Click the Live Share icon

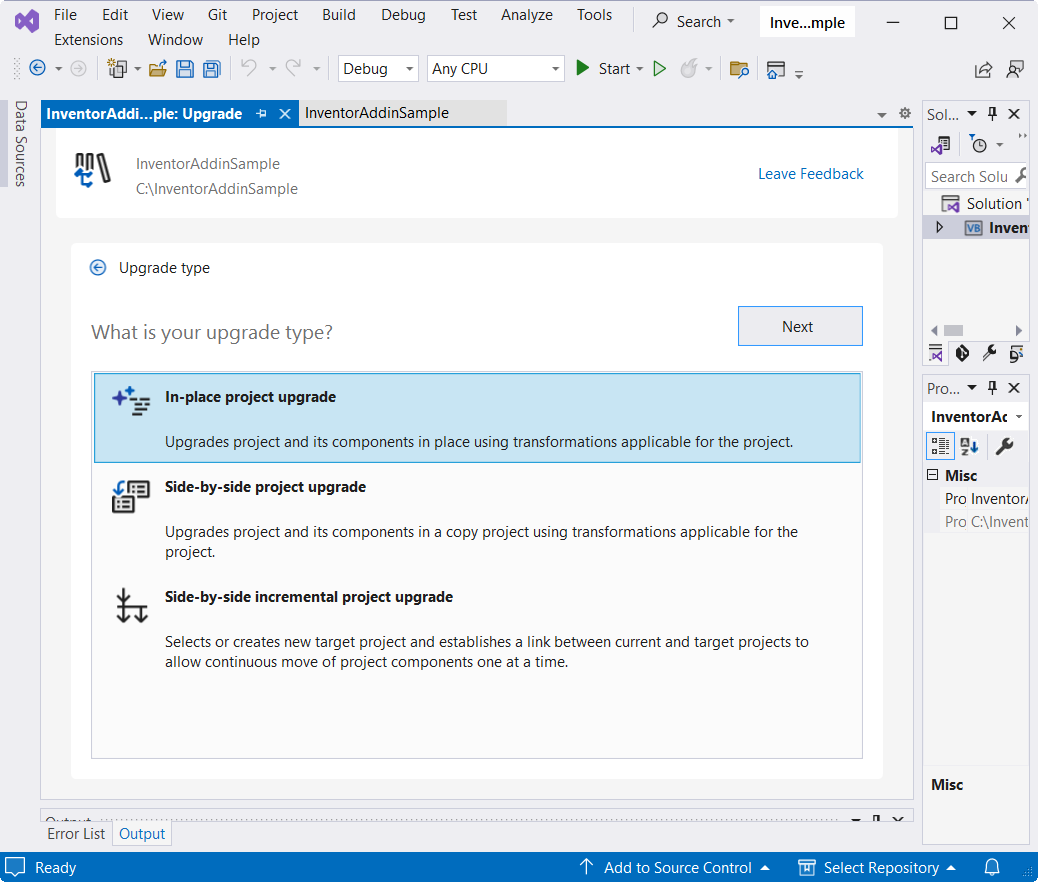click(983, 69)
